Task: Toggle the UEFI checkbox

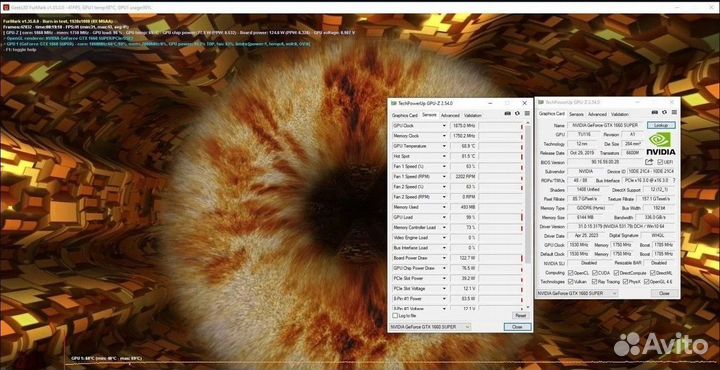Action: coord(660,162)
